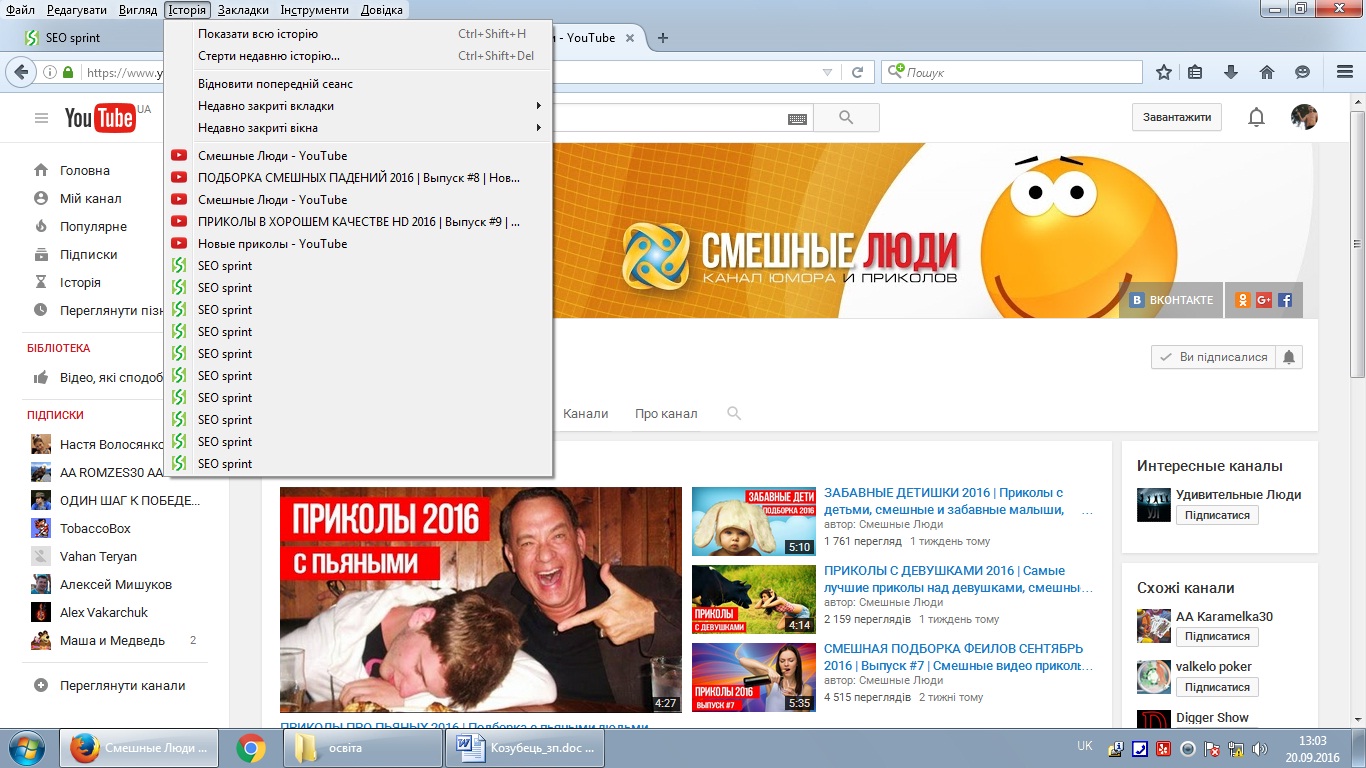Image resolution: width=1366 pixels, height=768 pixels.
Task: Click the channel search magnifier icon
Action: pos(734,413)
